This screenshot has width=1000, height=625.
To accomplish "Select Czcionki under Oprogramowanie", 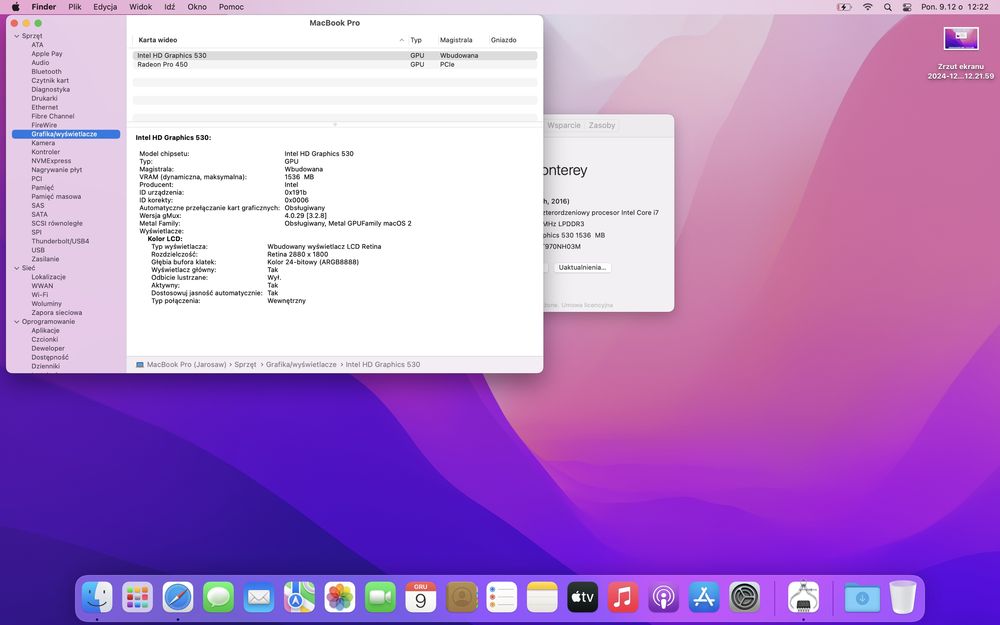I will coord(45,339).
